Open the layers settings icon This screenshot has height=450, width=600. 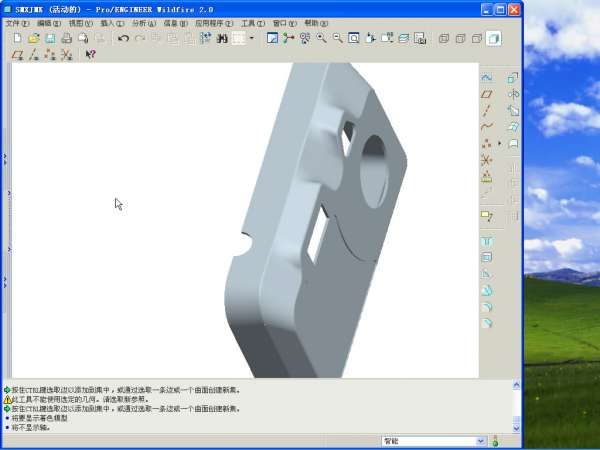403,38
